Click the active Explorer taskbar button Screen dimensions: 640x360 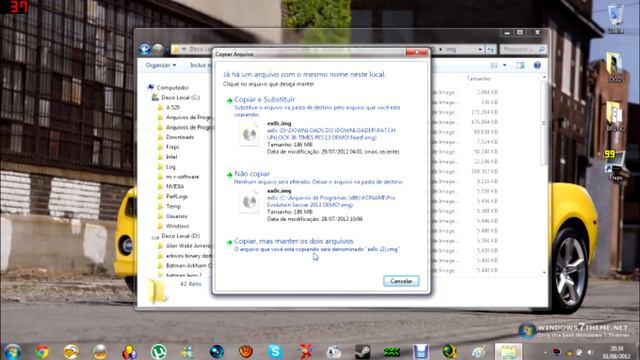coord(508,351)
